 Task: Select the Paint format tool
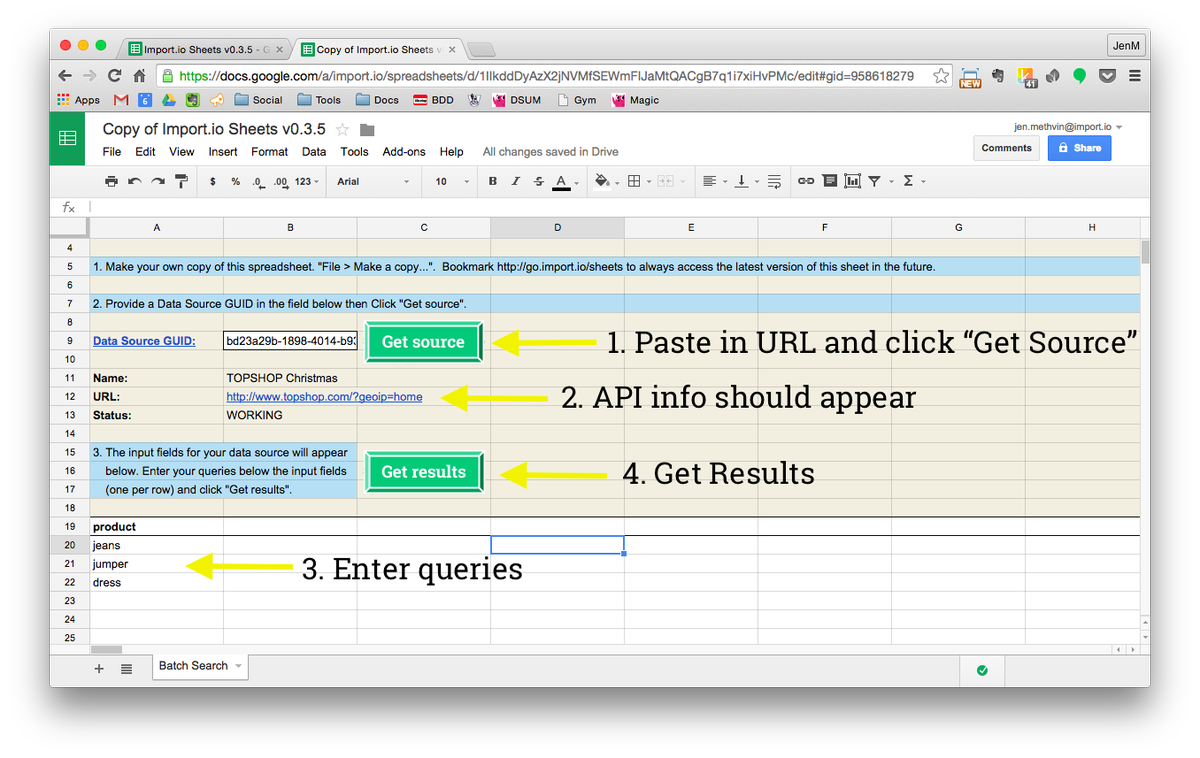coord(181,181)
